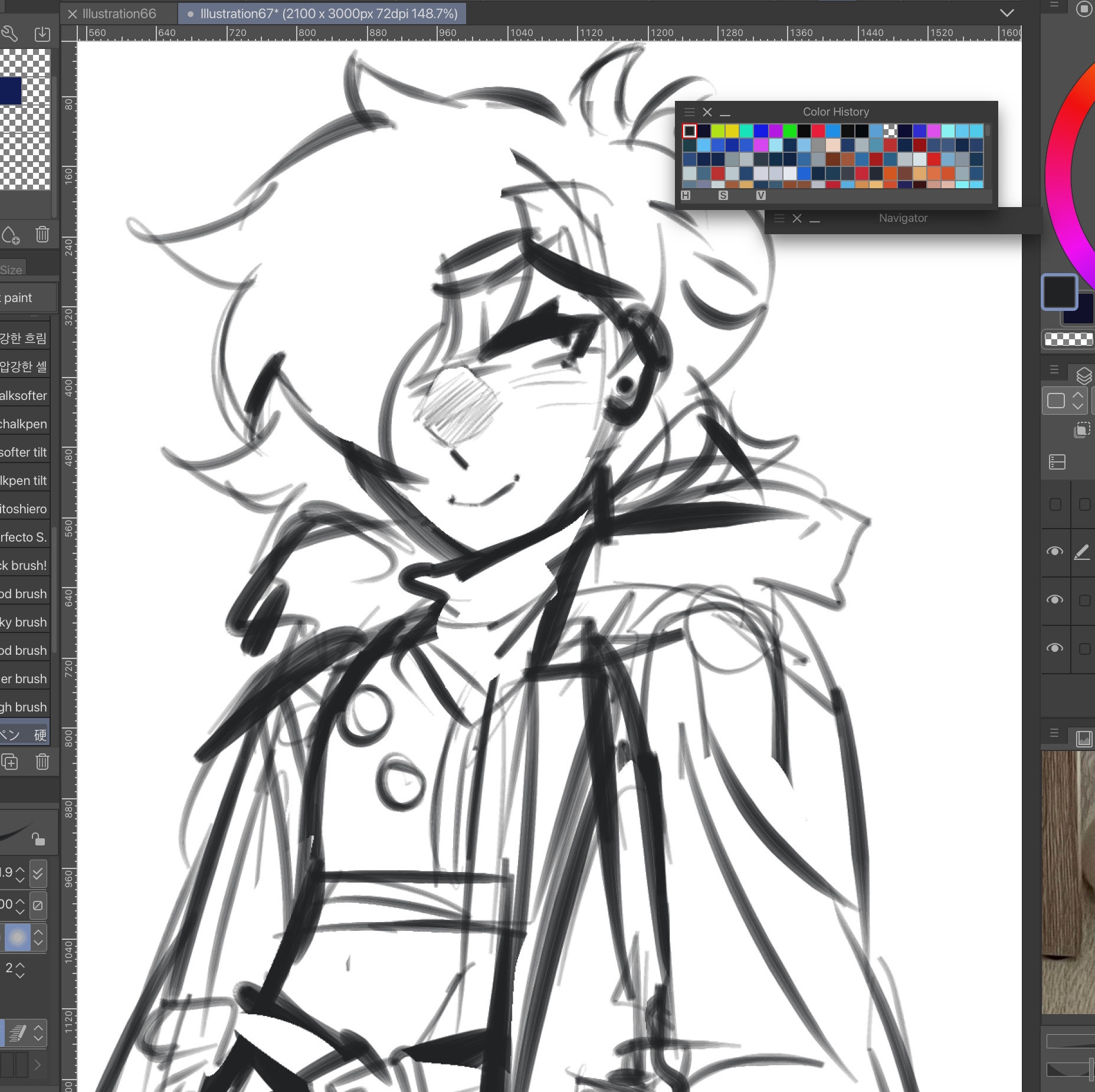This screenshot has height=1092, width=1095.
Task: Toggle visibility eye of third visible layer
Action: (1055, 648)
